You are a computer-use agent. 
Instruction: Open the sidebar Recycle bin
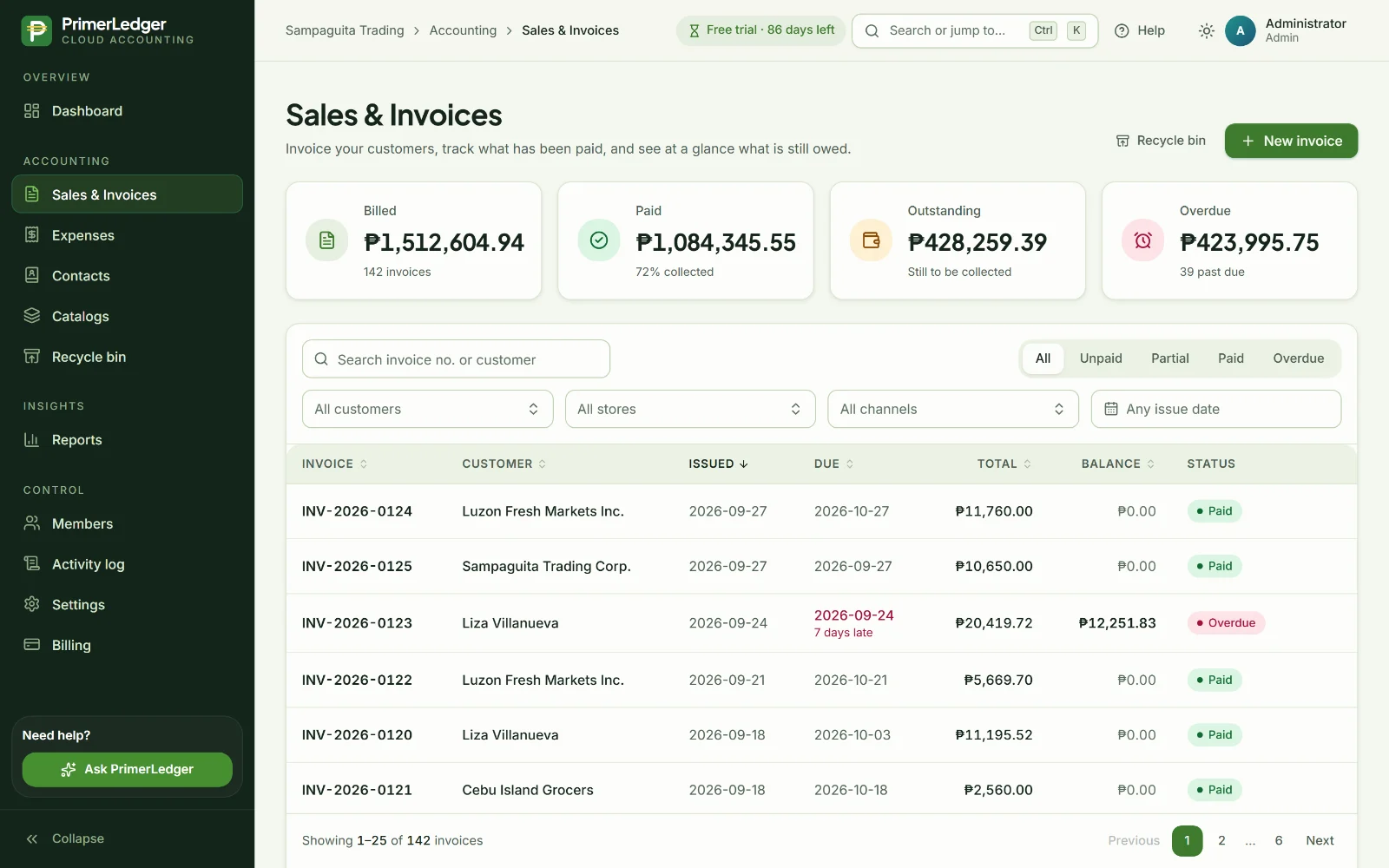127,357
